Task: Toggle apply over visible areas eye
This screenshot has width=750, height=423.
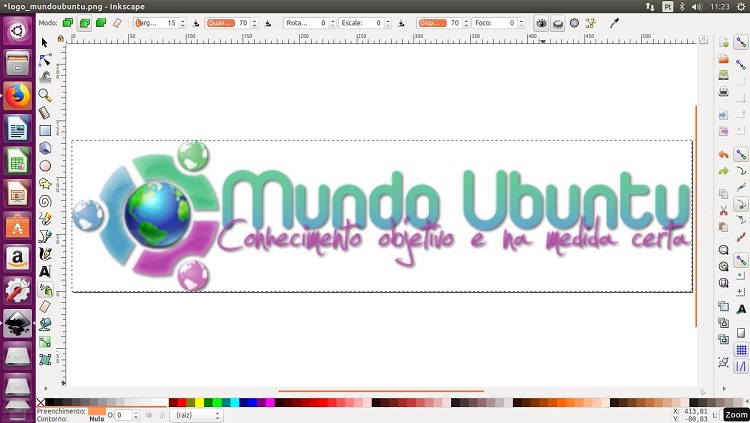Action: coord(541,22)
